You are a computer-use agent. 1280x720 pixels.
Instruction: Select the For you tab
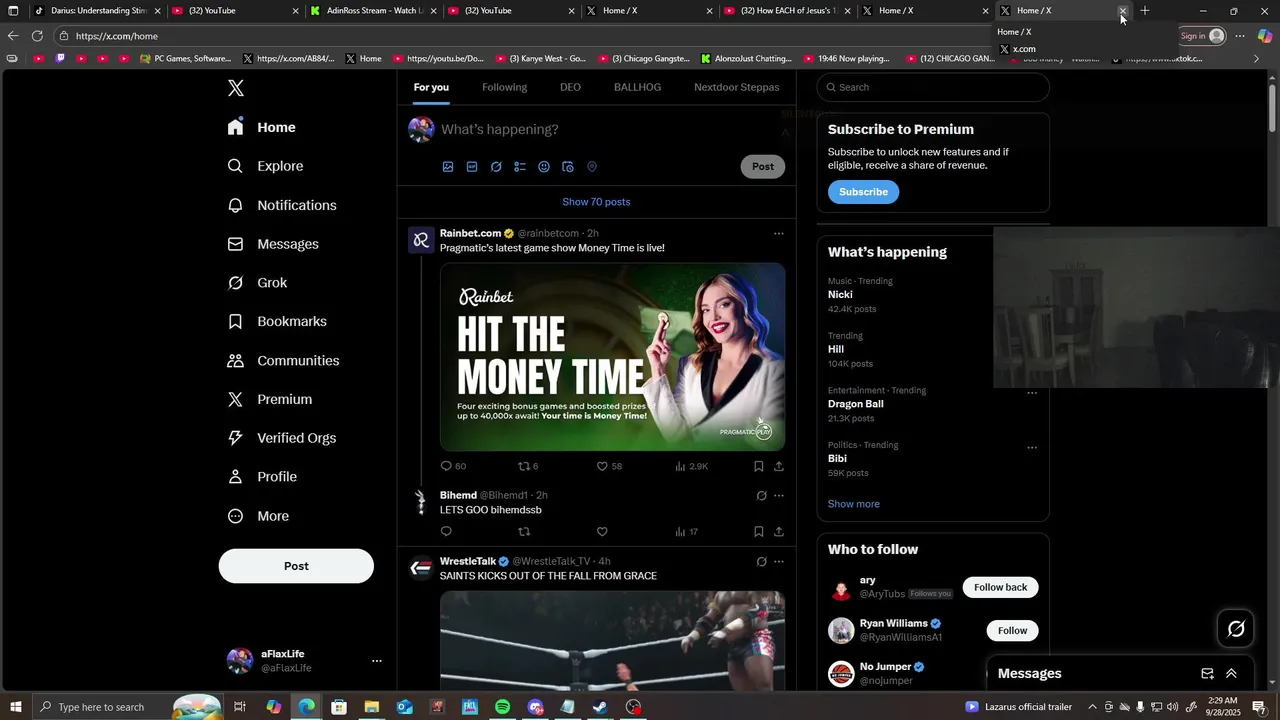click(431, 87)
